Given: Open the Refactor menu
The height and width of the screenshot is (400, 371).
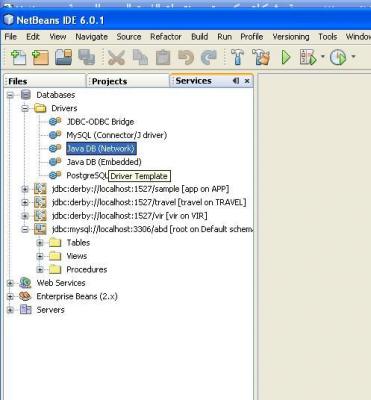Looking at the screenshot, I should pos(166,37).
